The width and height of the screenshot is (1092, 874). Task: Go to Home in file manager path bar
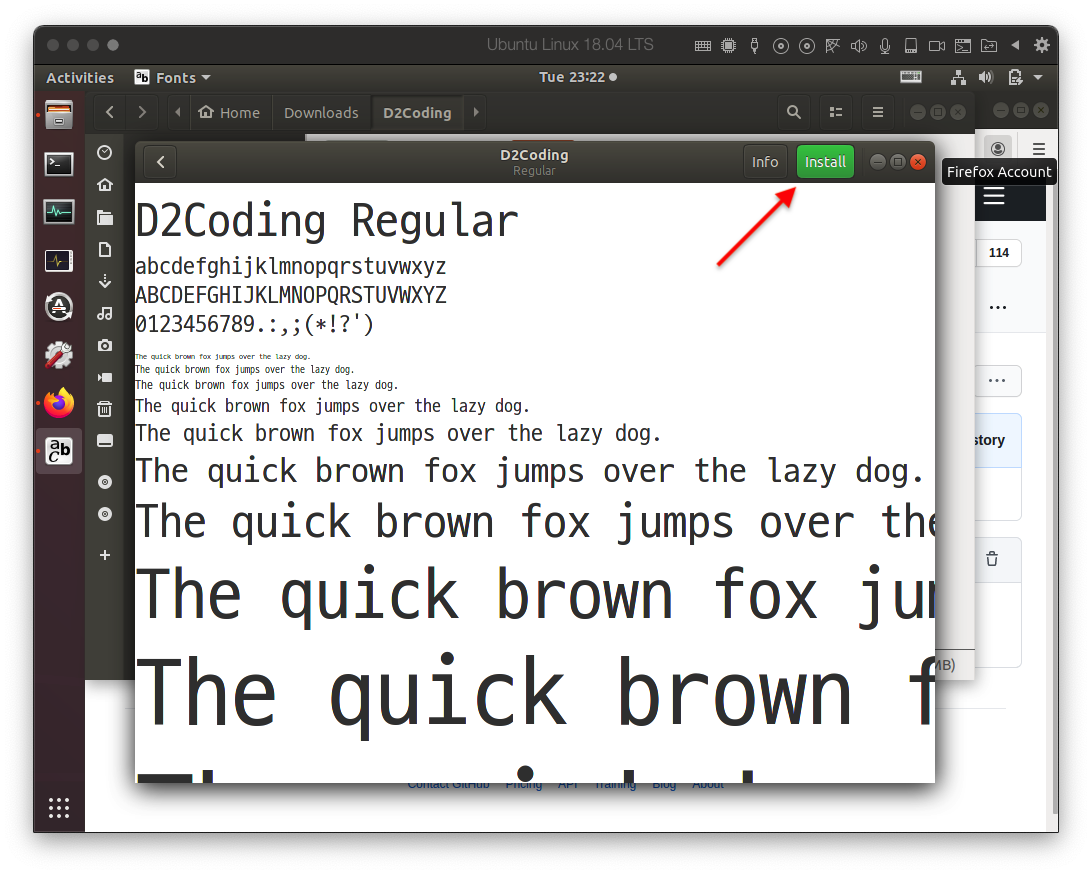[229, 112]
